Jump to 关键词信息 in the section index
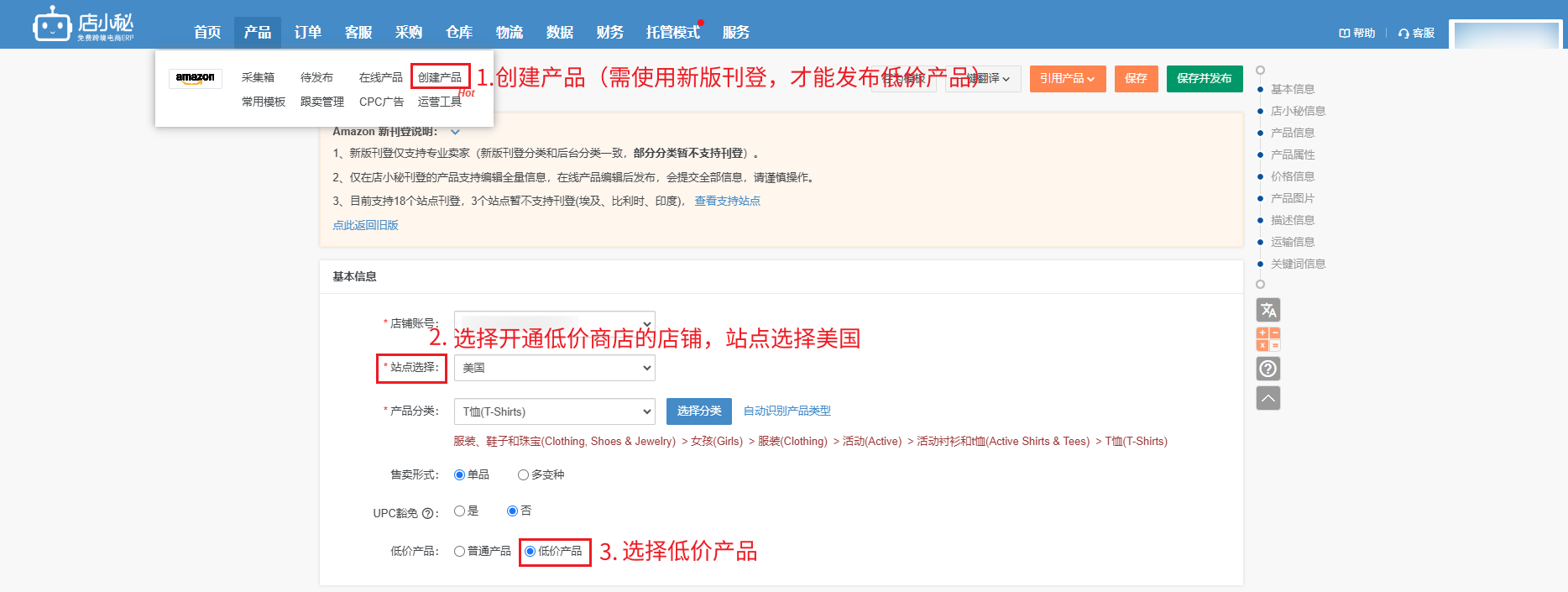Viewport: 1568px width, 592px height. [1298, 264]
